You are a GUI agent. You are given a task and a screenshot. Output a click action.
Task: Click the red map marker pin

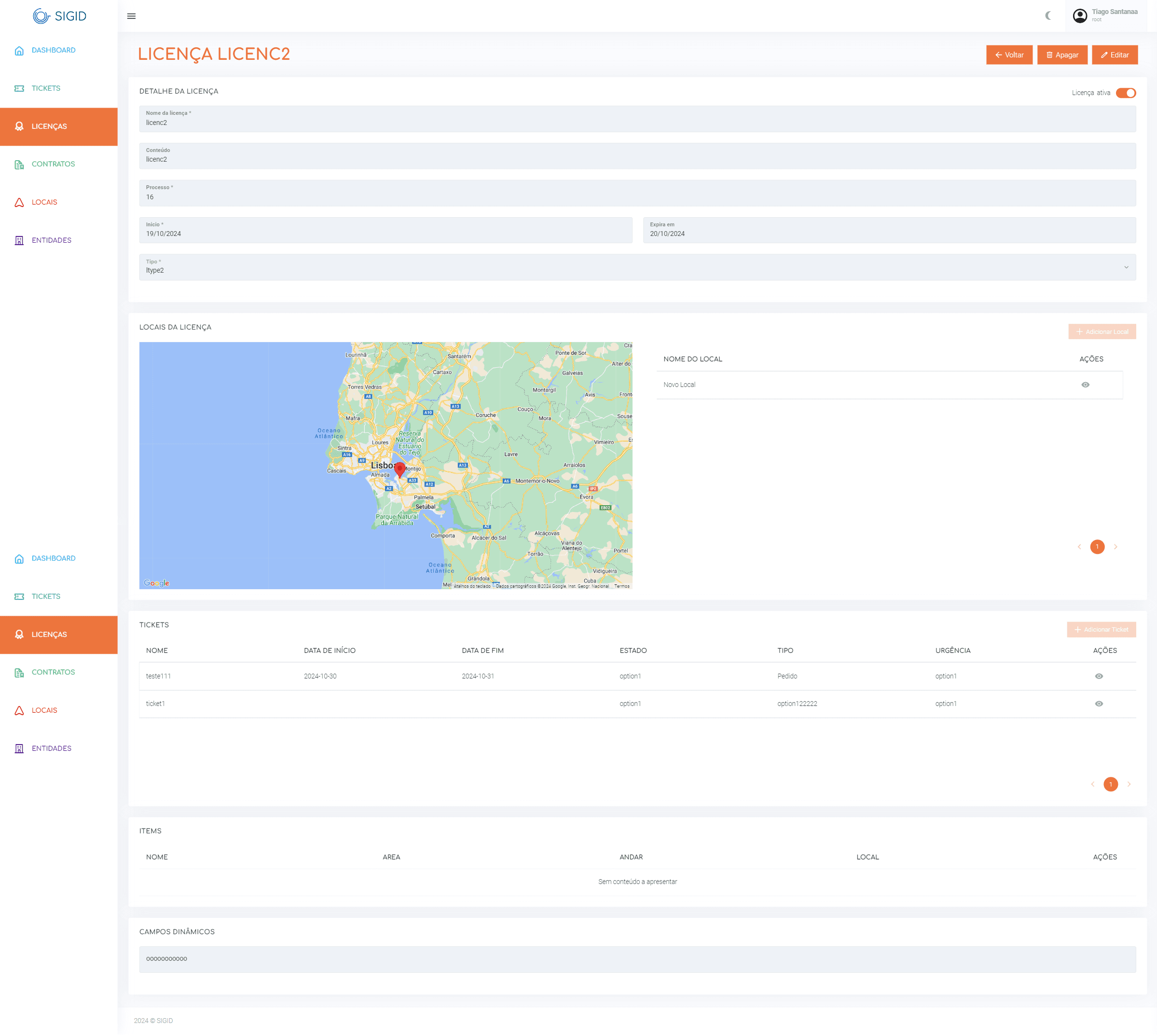click(399, 469)
